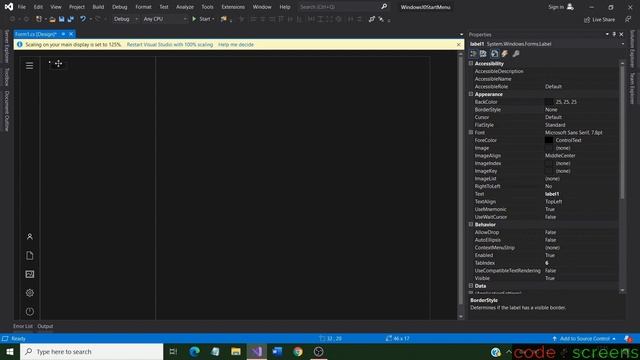640x360 pixels.
Task: Open the Extensions menu
Action: pyautogui.click(x=233, y=7)
